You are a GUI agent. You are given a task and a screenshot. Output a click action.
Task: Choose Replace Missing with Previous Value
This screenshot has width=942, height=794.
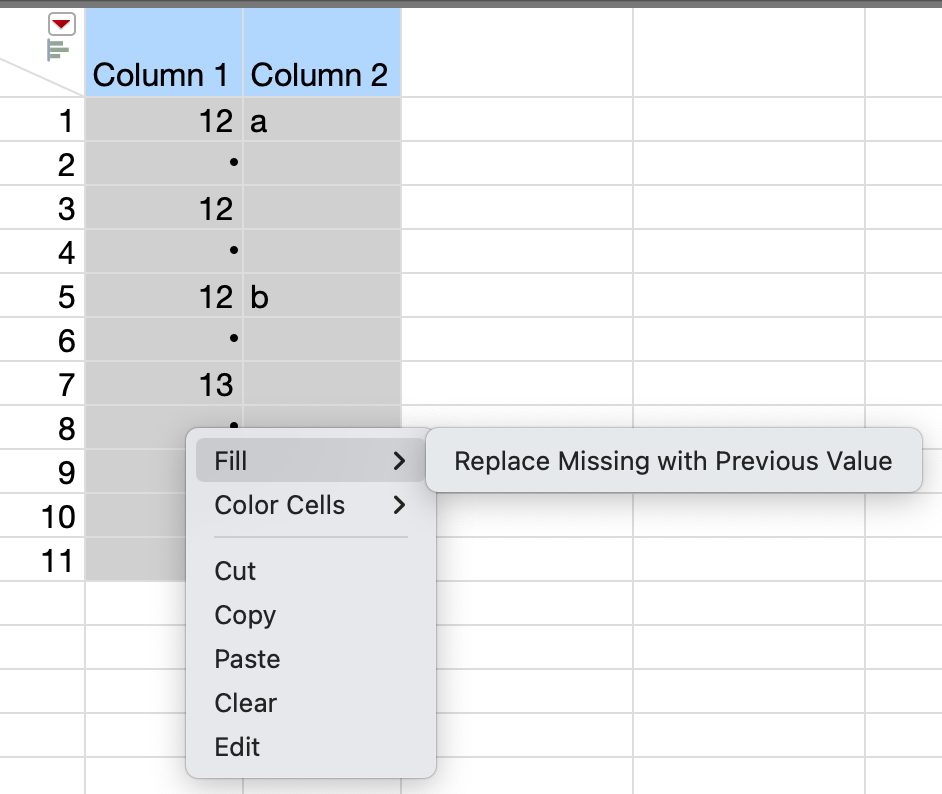tap(673, 461)
